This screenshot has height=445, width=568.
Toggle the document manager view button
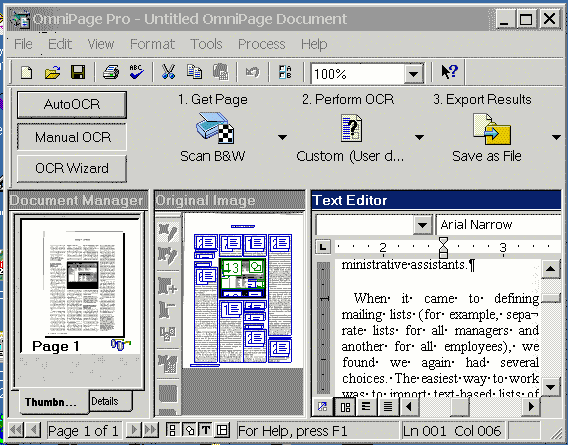pyautogui.click(x=172, y=430)
